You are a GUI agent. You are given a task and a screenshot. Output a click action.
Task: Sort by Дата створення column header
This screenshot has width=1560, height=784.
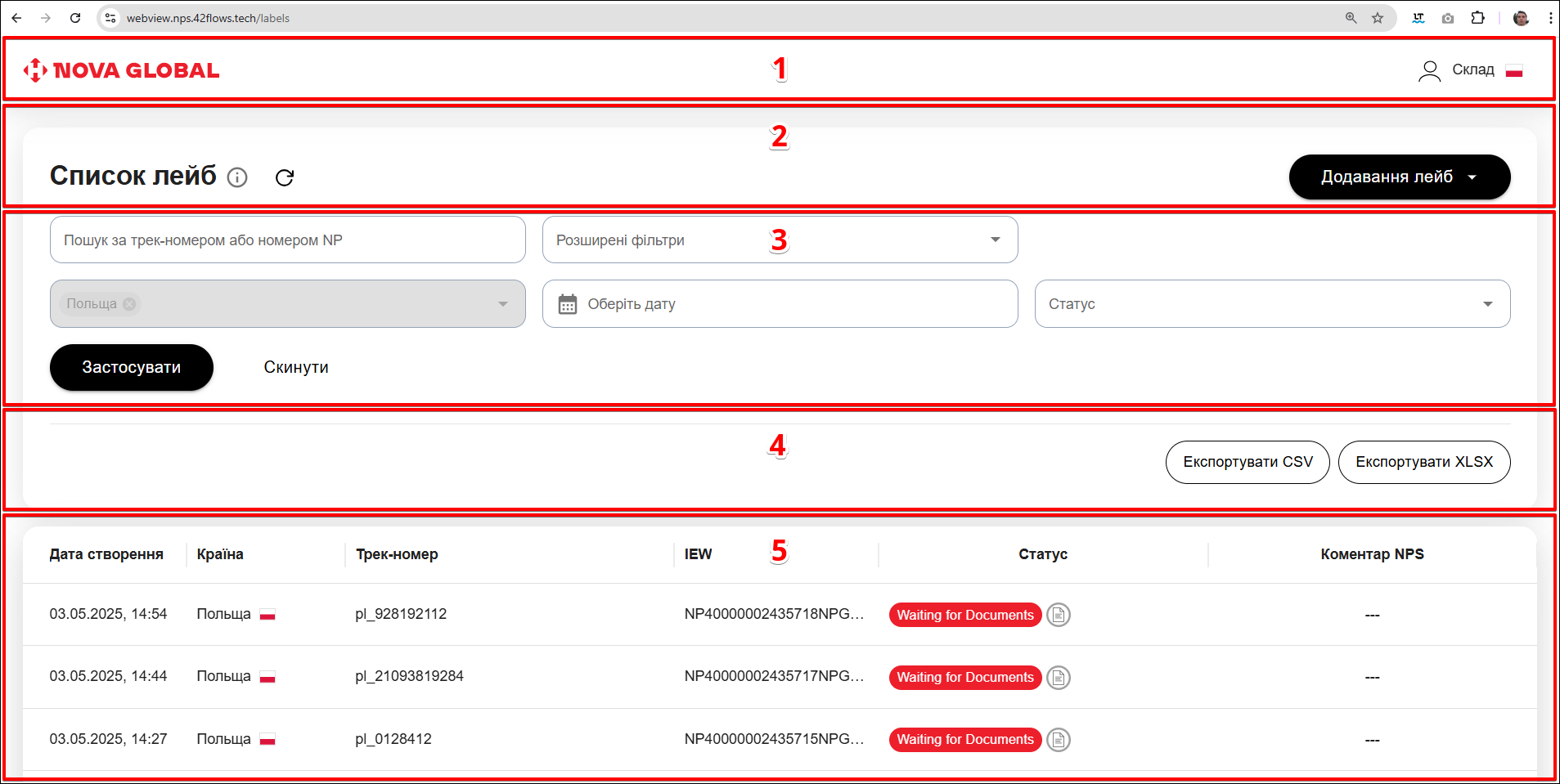(106, 554)
